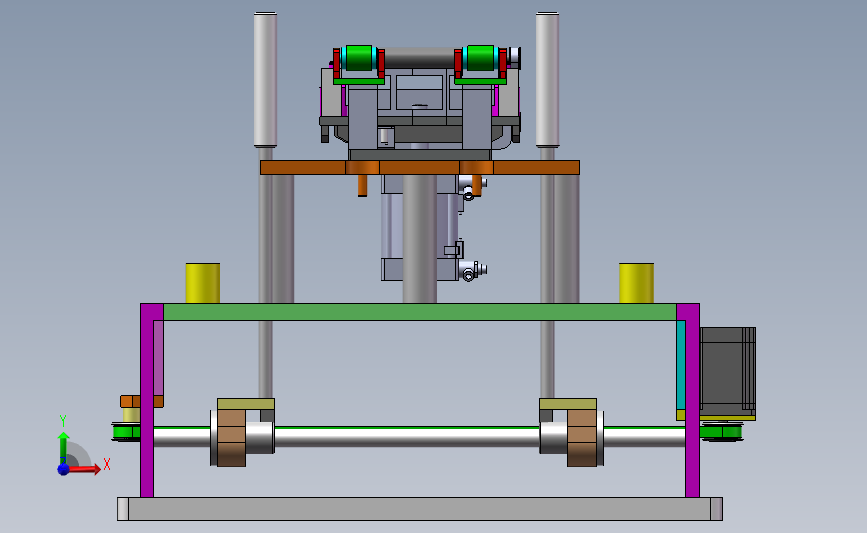The height and width of the screenshot is (533, 867).
Task: Select the left magenta vertical post
Action: tap(147, 400)
